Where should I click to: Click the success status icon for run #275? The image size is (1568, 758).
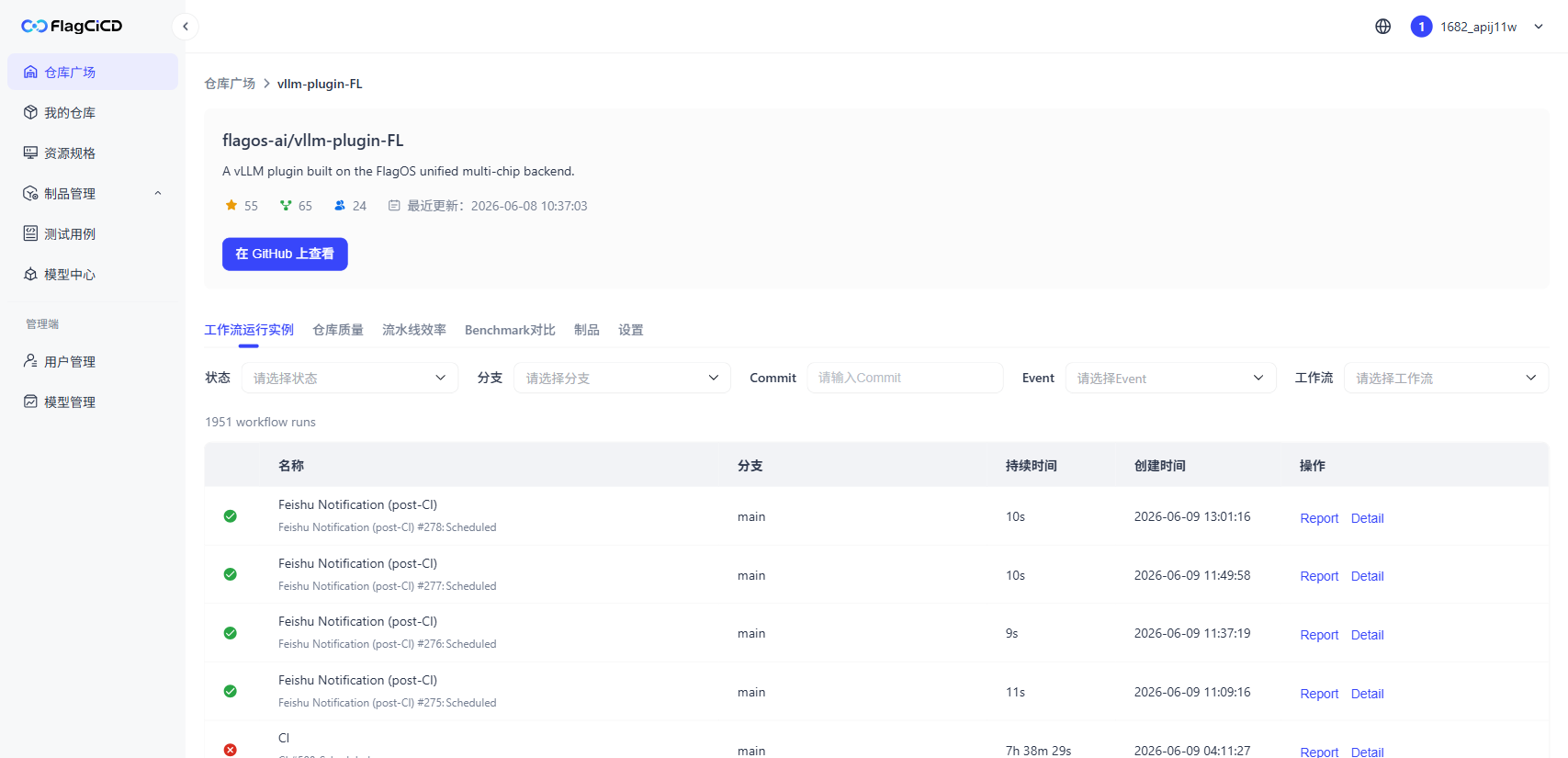coord(231,691)
